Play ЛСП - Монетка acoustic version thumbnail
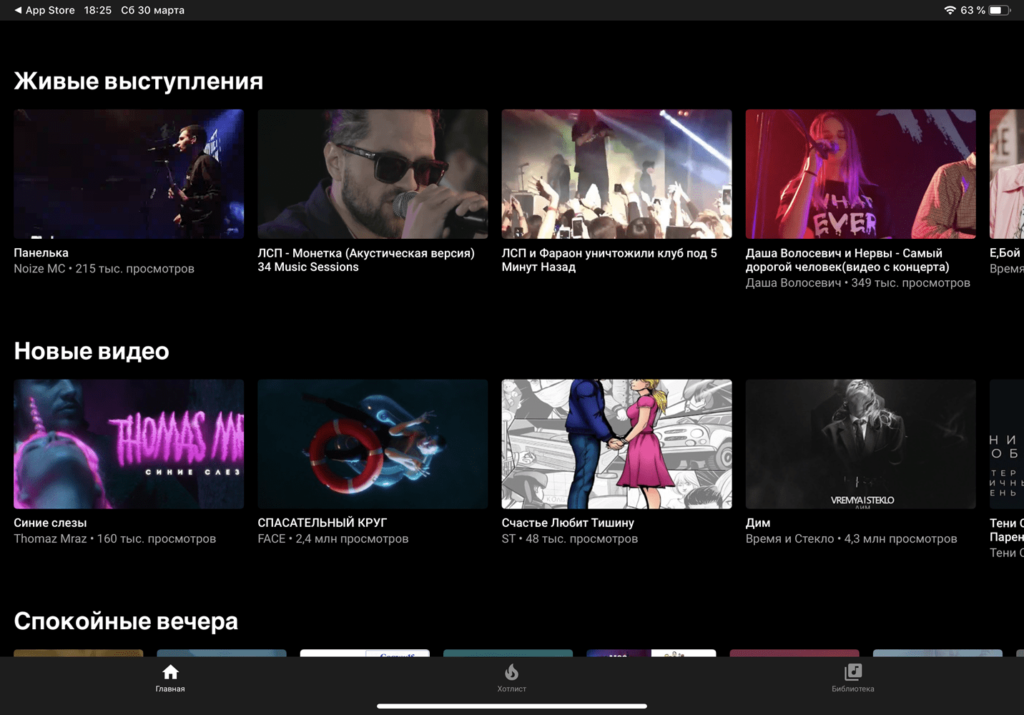1024x715 pixels. pyautogui.click(x=373, y=174)
